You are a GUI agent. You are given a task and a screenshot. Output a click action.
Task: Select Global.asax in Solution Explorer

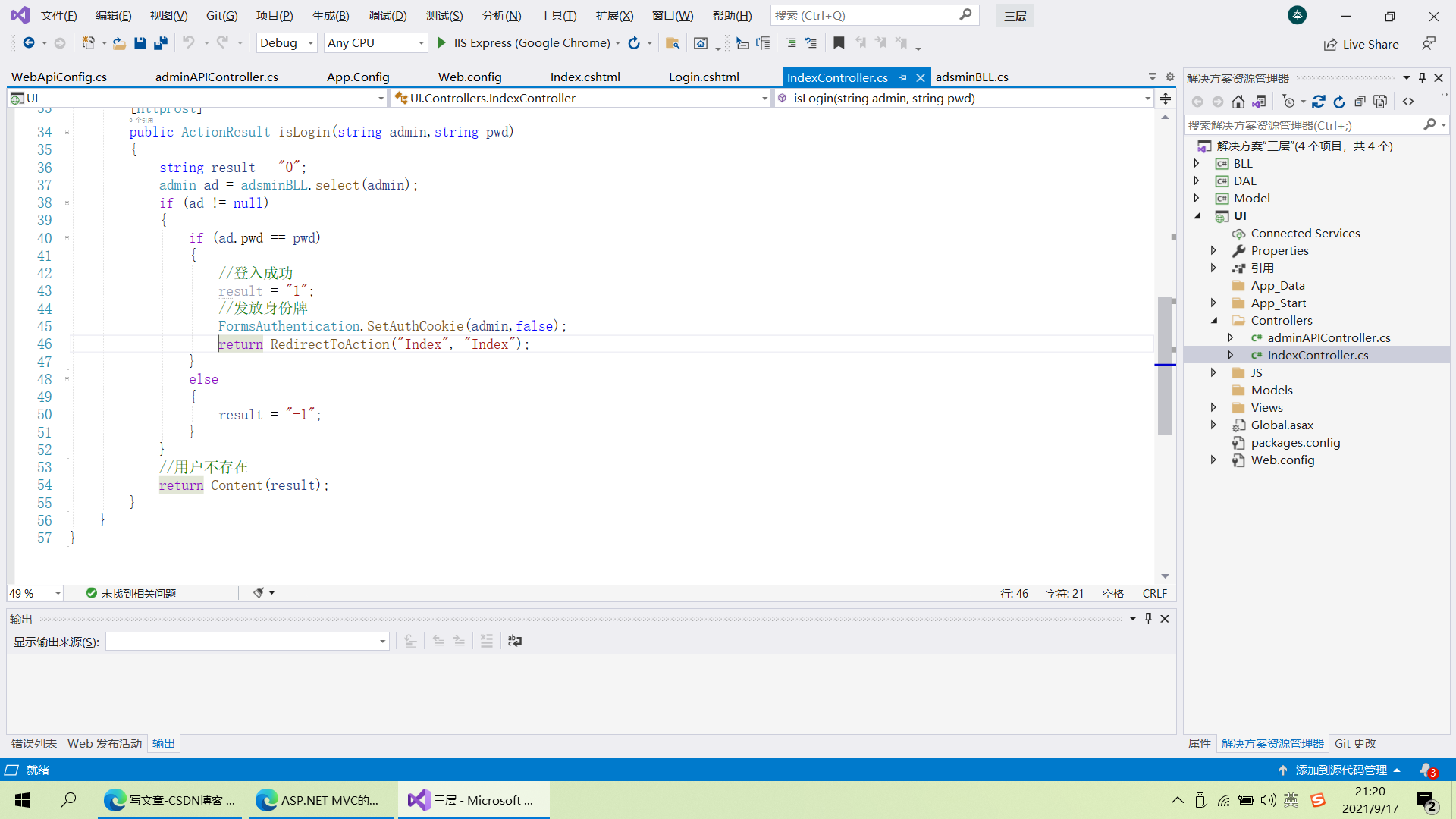coord(1282,425)
